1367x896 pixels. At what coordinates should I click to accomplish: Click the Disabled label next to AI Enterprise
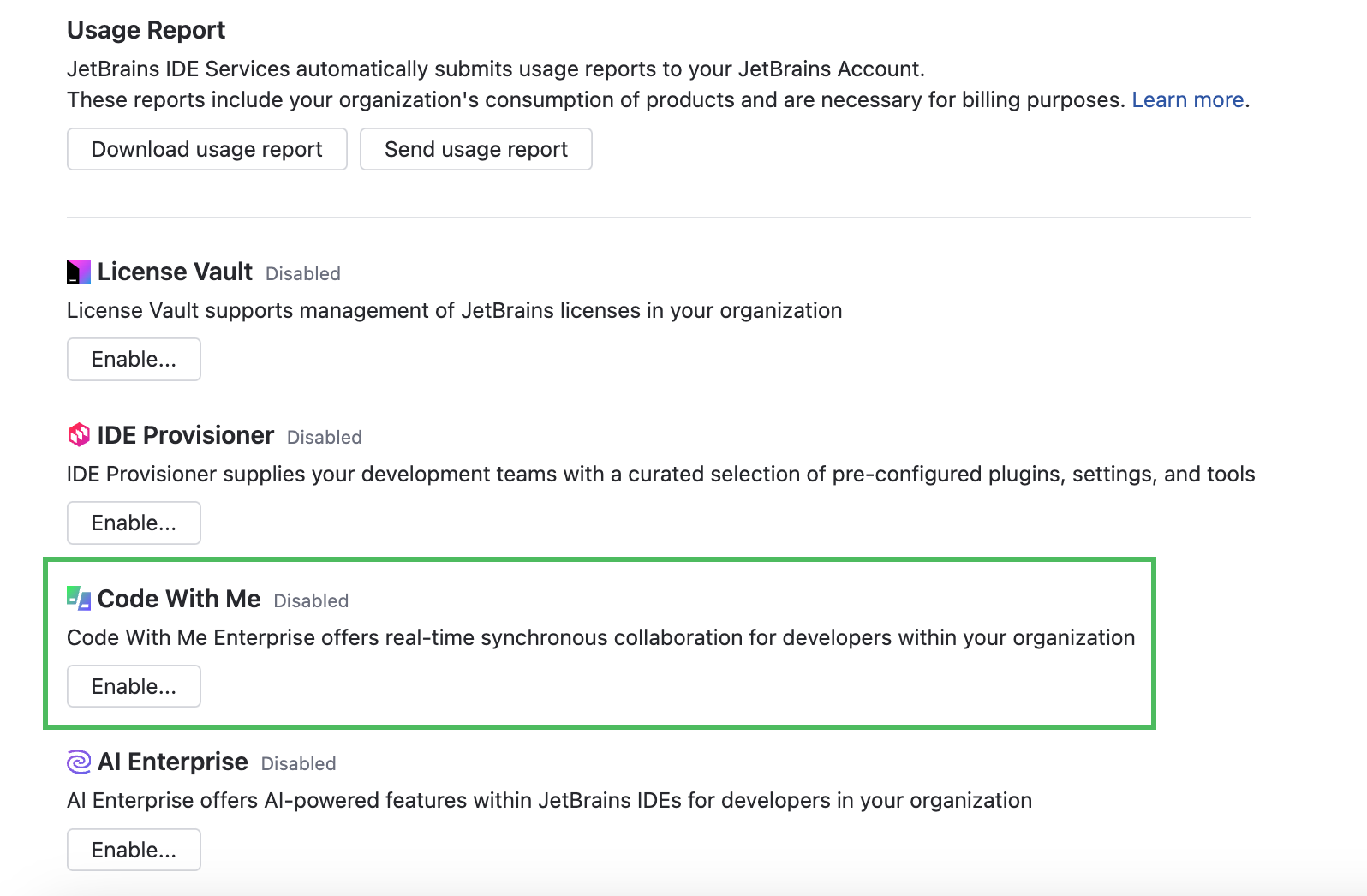298,764
